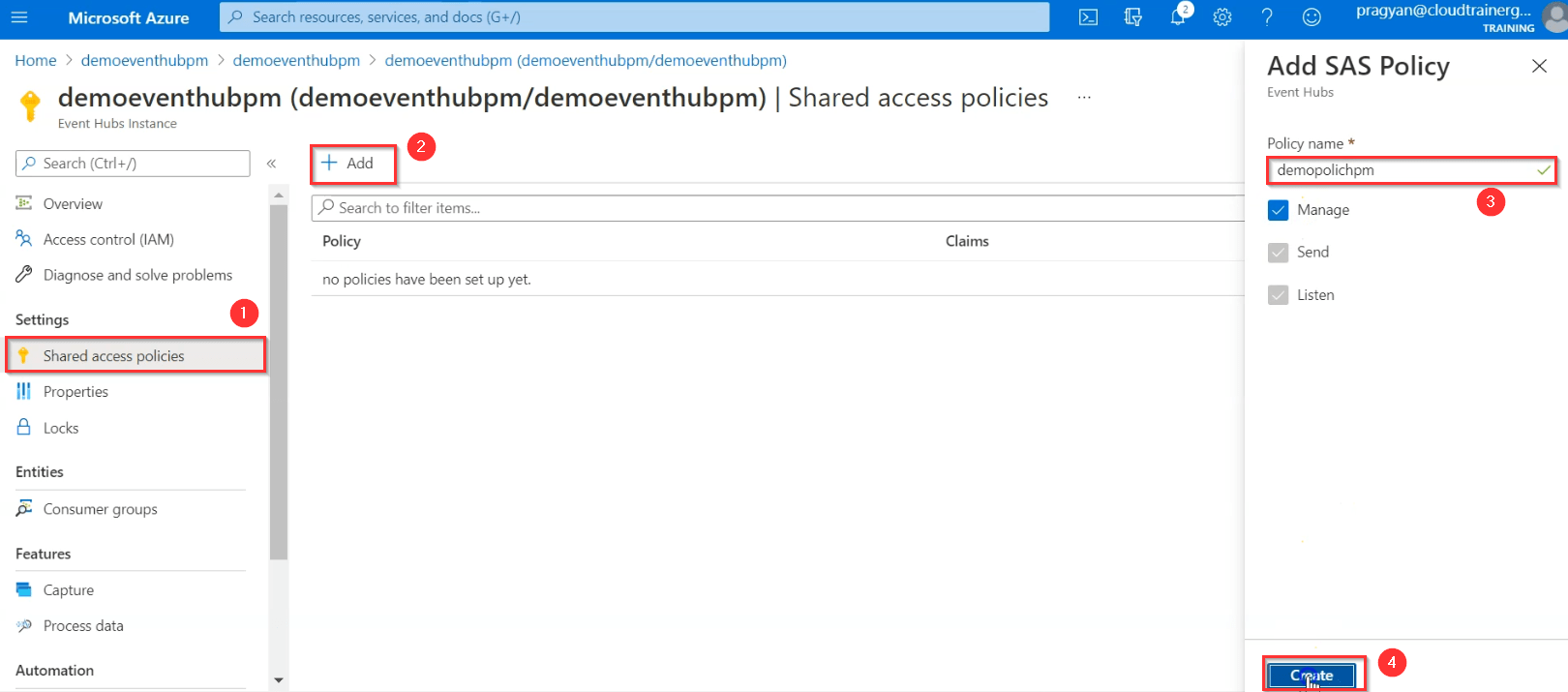The image size is (1568, 692).
Task: Click the Search to filter items box
Action: click(x=777, y=208)
